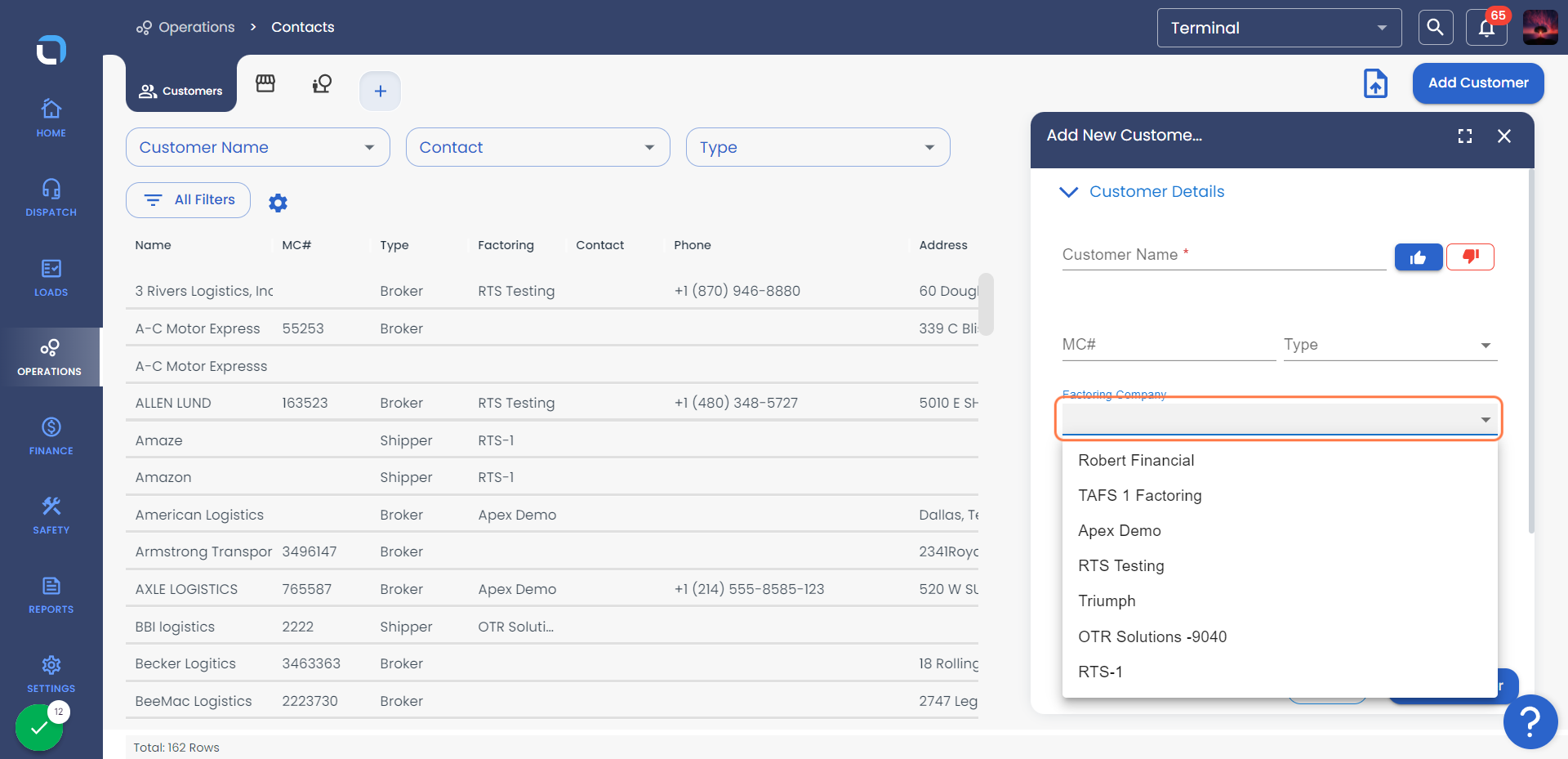Click the green checkmark tasks badge
The width and height of the screenshot is (1568, 759).
pyautogui.click(x=38, y=726)
